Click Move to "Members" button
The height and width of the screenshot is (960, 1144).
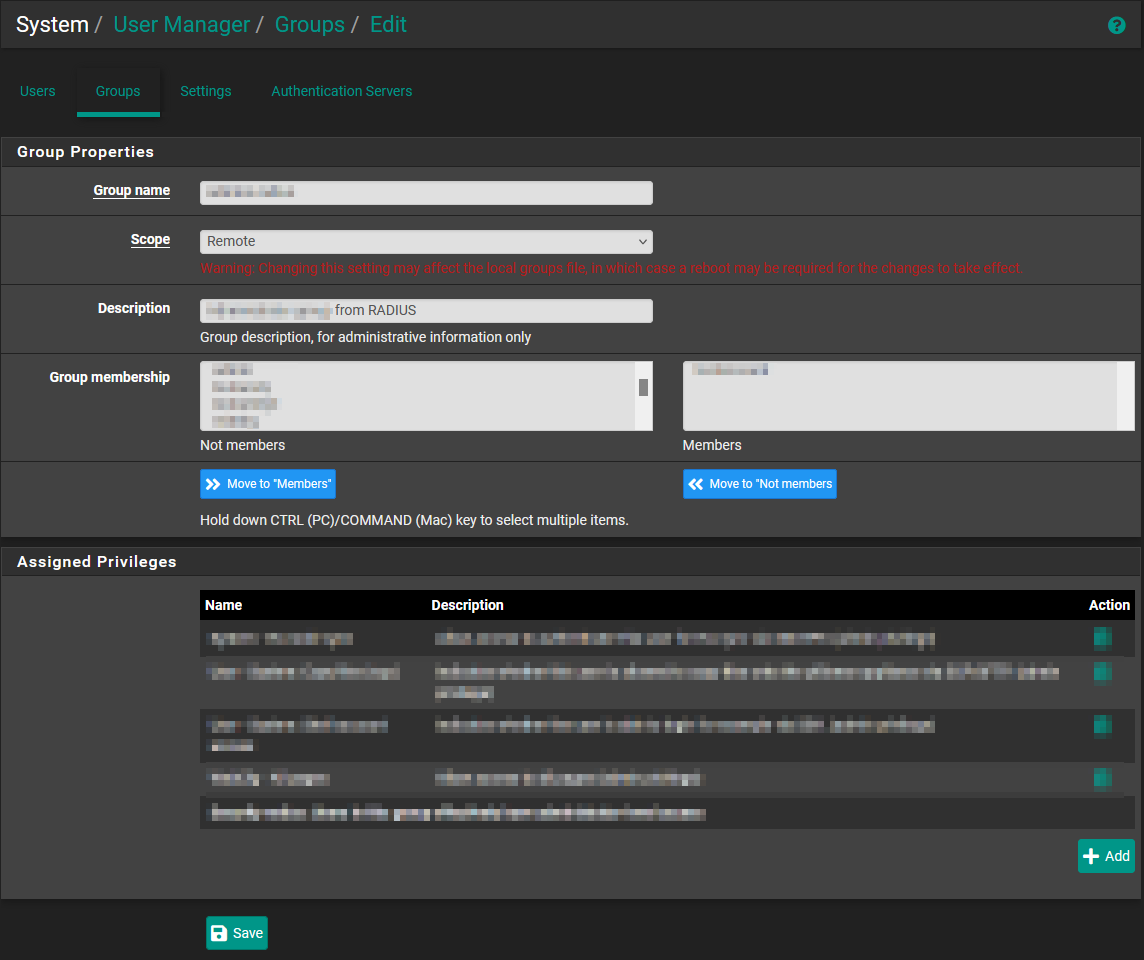pos(268,484)
